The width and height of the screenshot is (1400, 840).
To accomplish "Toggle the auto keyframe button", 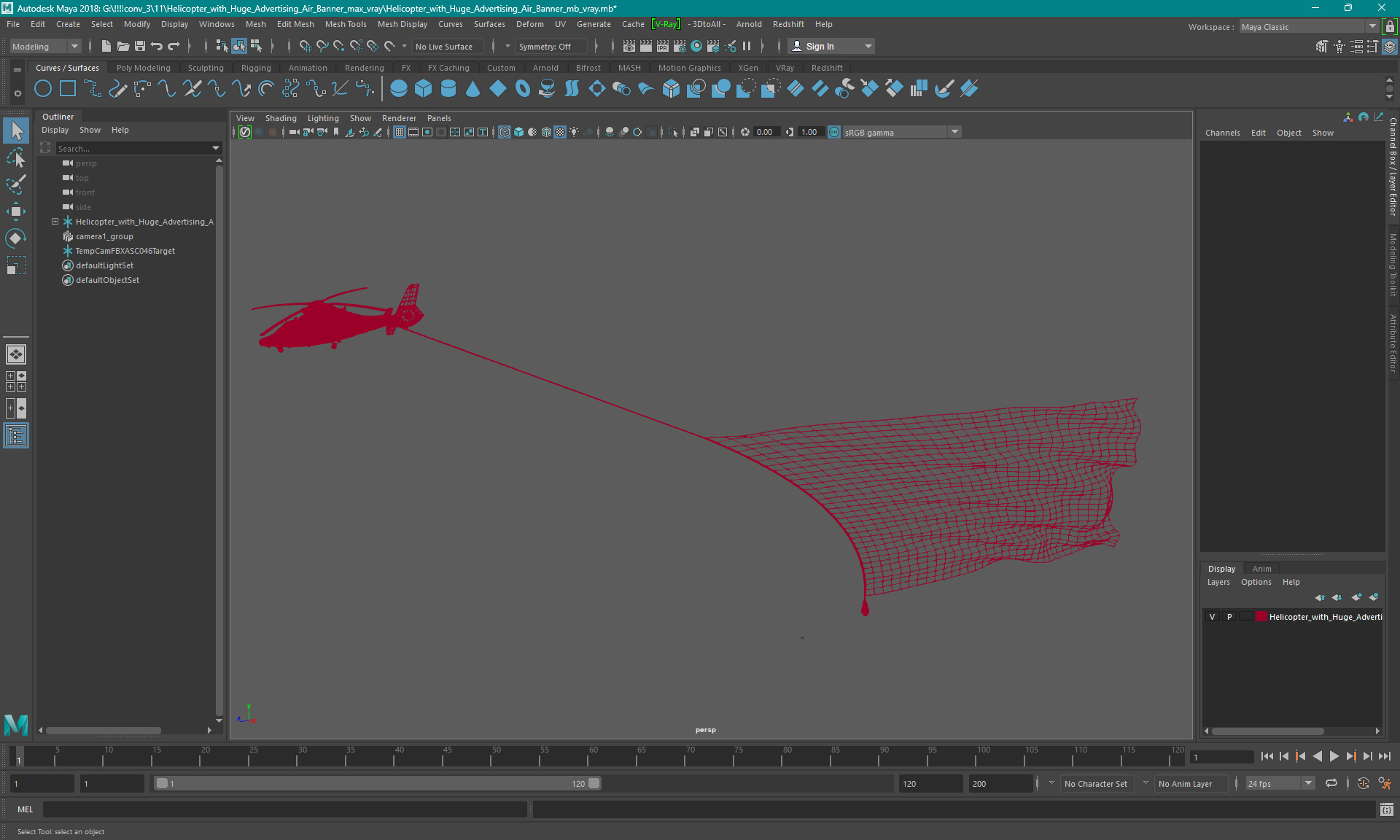I will click(x=1363, y=783).
